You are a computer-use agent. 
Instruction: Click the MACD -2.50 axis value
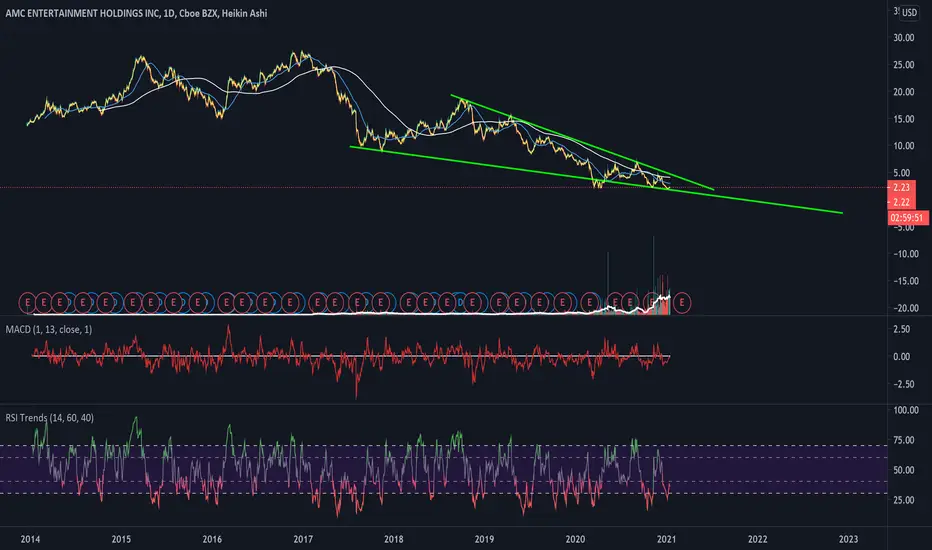pyautogui.click(x=902, y=384)
